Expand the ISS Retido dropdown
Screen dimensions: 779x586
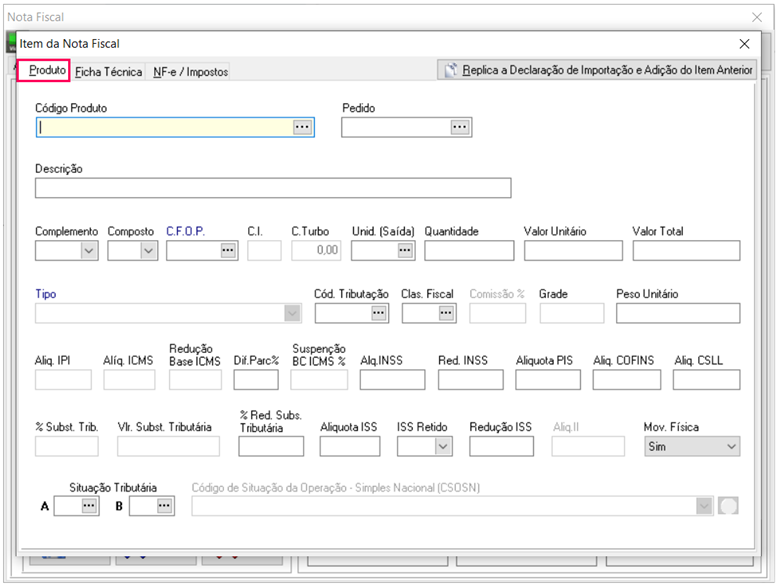[x=443, y=446]
